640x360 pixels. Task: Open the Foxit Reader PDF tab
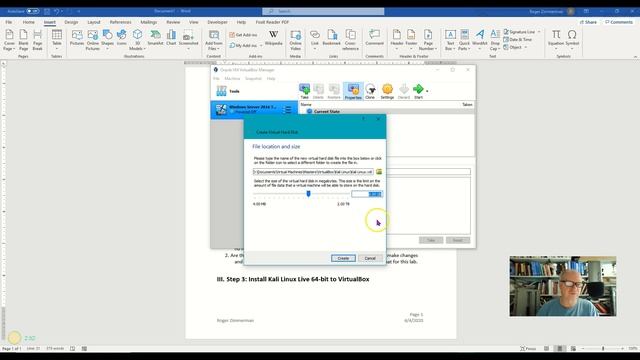click(x=272, y=22)
